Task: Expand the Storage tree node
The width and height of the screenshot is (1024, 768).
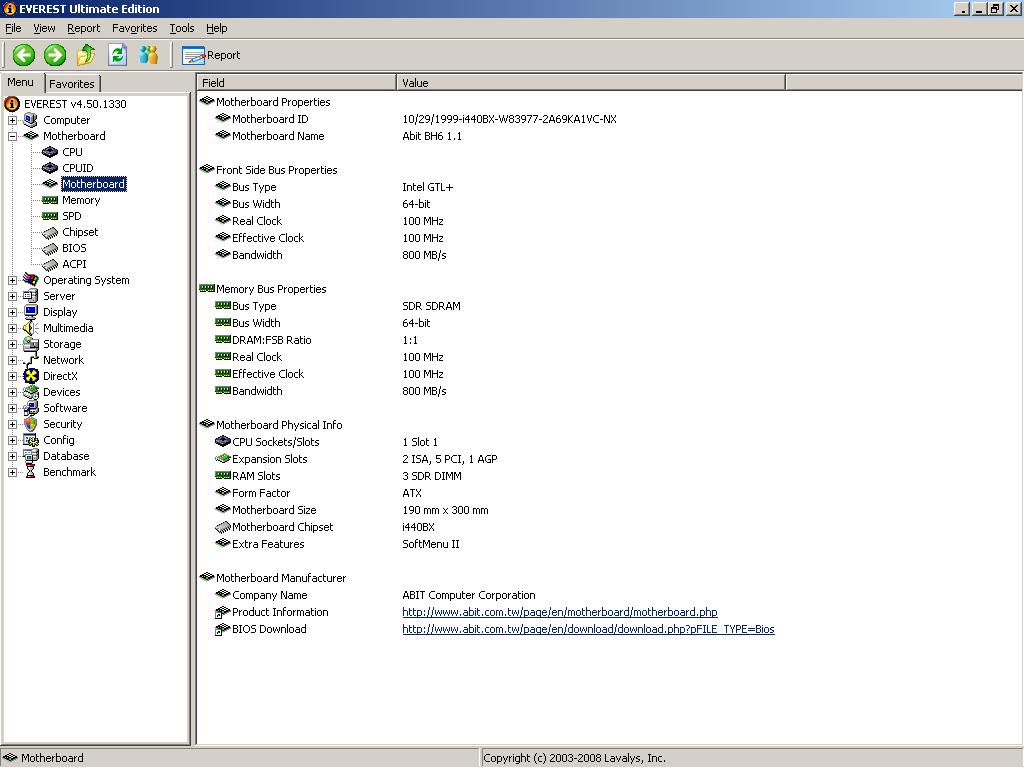Action: 12,344
